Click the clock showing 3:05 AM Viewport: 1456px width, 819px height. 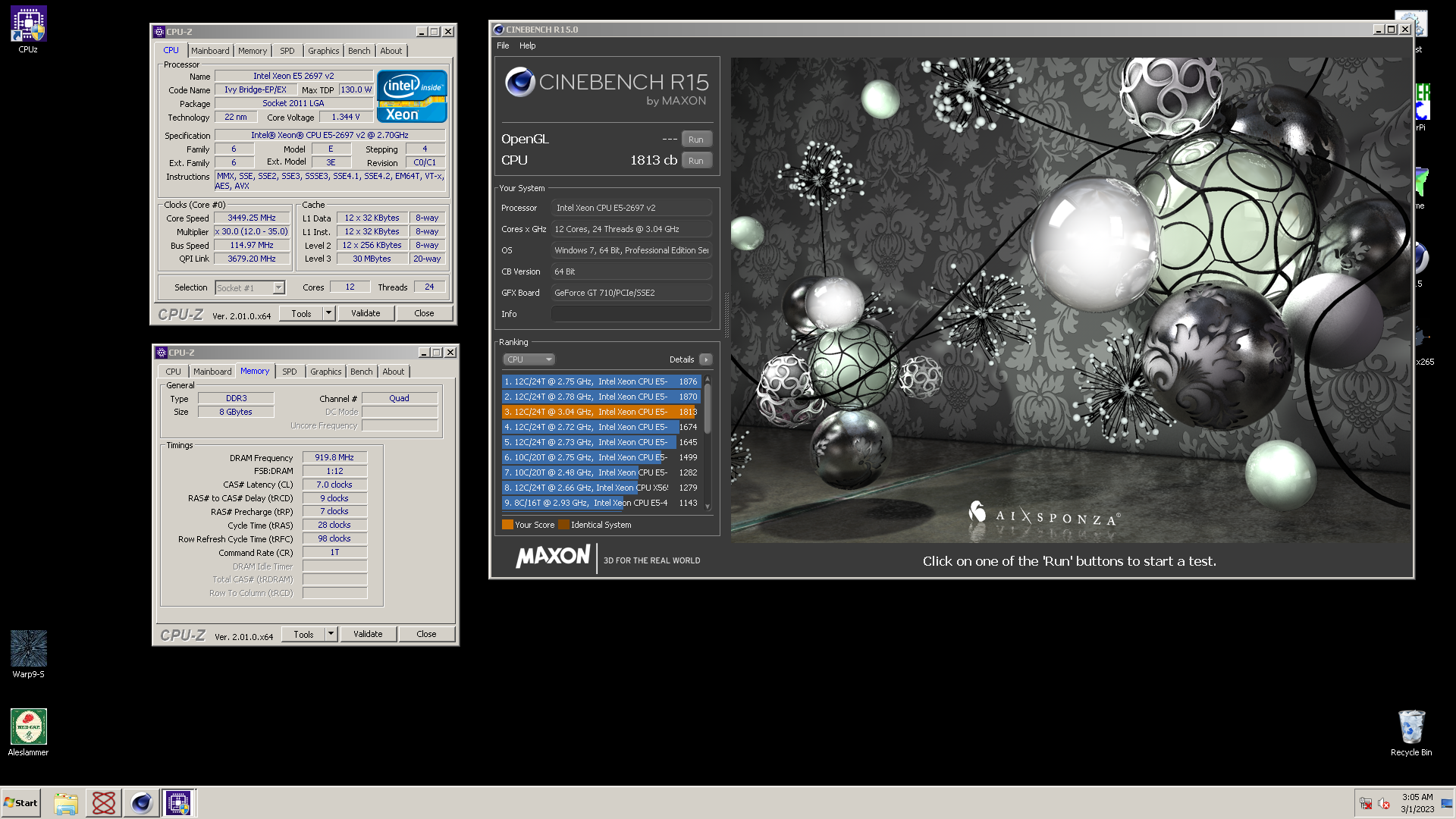coord(1417,797)
